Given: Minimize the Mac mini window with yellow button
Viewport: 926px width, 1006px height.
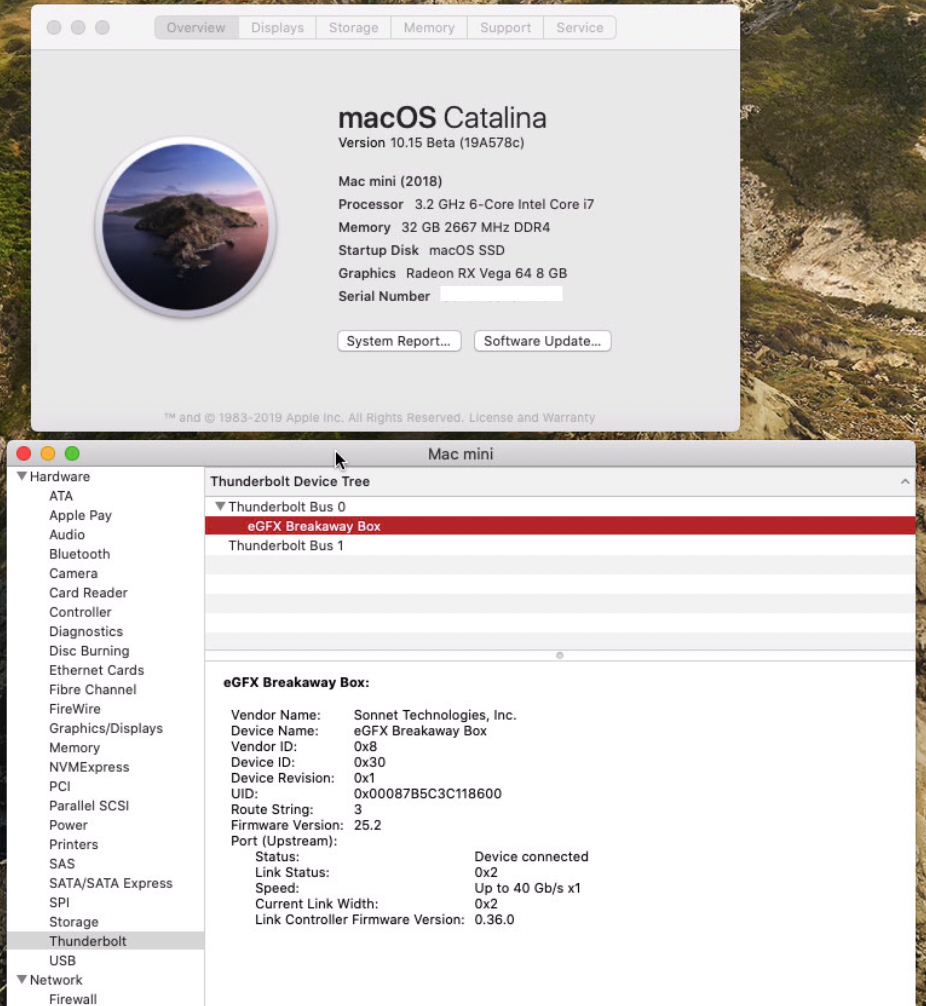Looking at the screenshot, I should (48, 454).
